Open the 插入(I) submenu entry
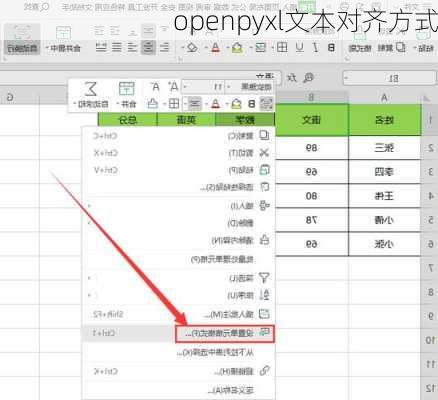The image size is (438, 400). pyautogui.click(x=178, y=206)
